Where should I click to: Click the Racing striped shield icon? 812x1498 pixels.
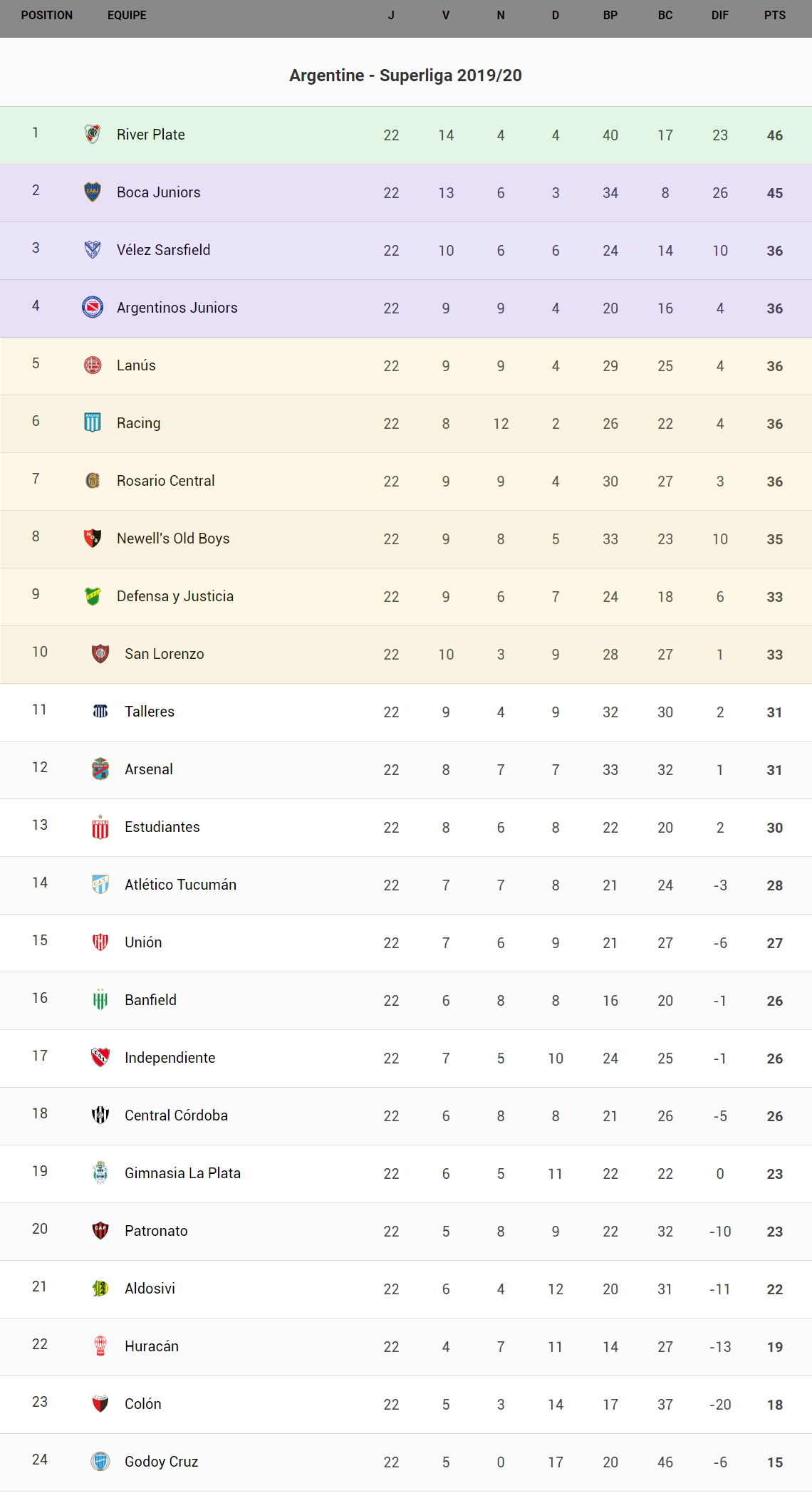tap(93, 422)
